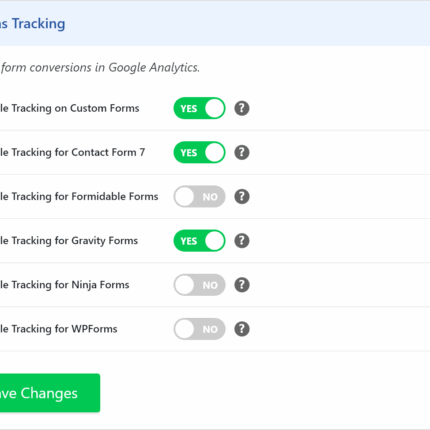
Task: Open help icon beside Contact Form 7
Action: click(x=242, y=153)
